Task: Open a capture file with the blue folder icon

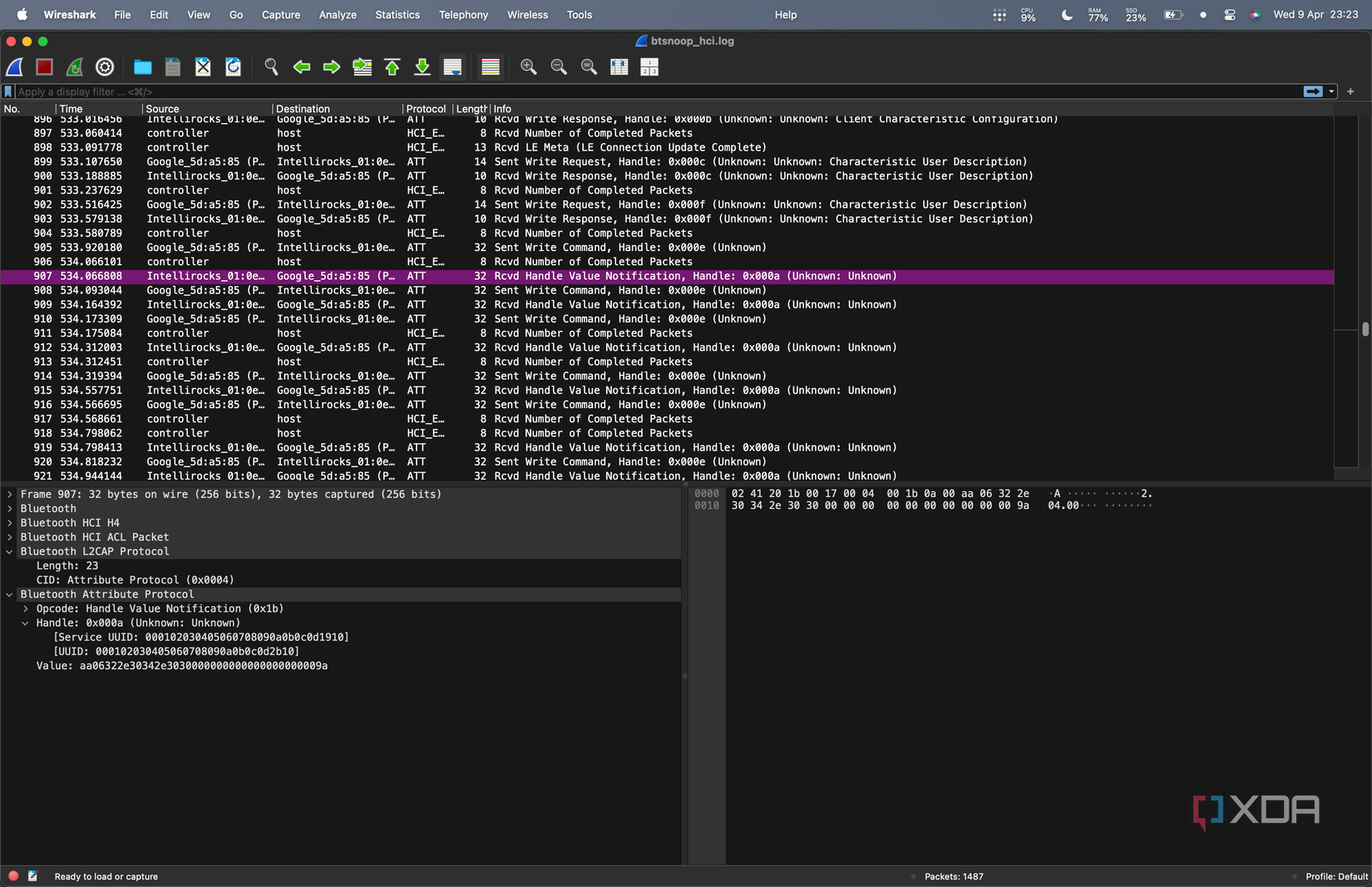Action: 143,67
